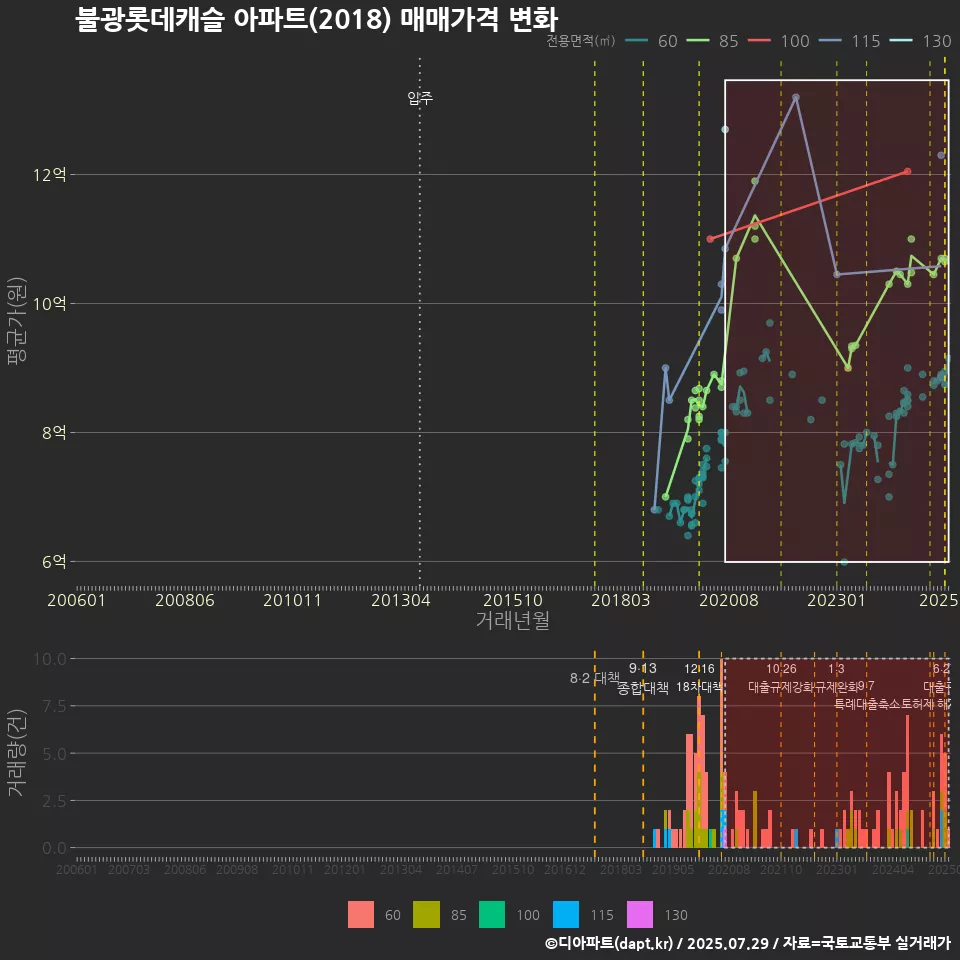Screen dimensions: 960x960
Task: Click the 8·2 대책 policy marker label
Action: (x=594, y=678)
